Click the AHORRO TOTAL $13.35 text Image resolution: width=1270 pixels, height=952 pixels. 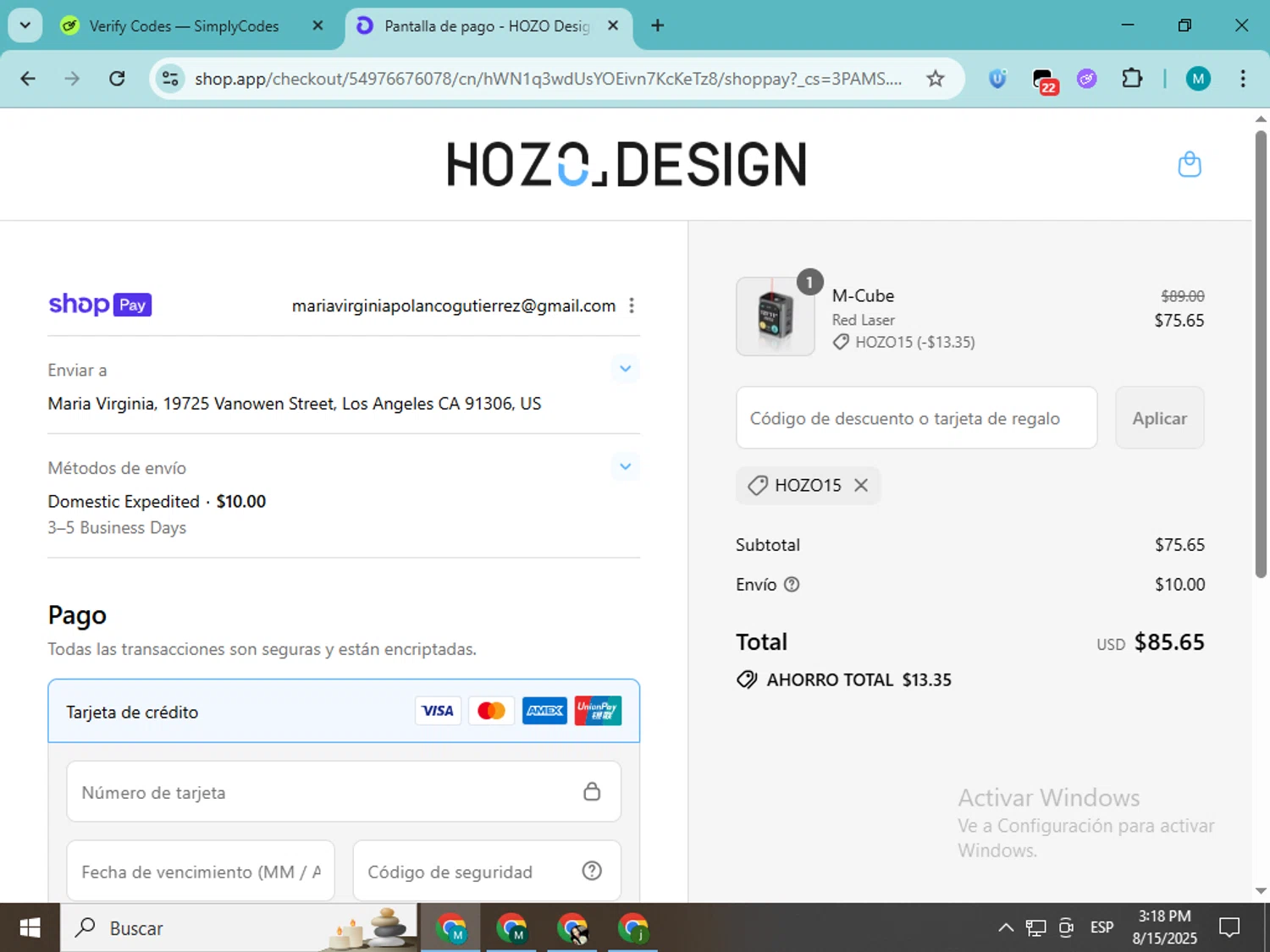click(859, 680)
